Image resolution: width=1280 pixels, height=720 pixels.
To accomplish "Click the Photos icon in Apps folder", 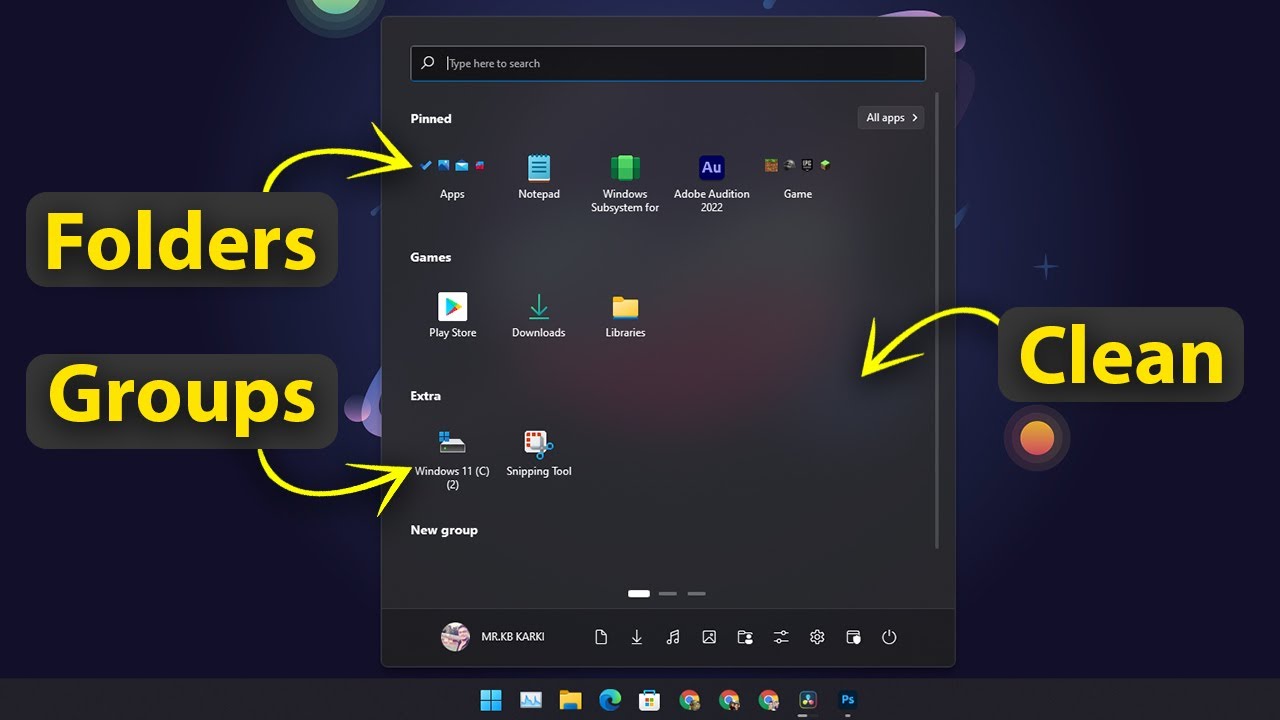I will 444,165.
